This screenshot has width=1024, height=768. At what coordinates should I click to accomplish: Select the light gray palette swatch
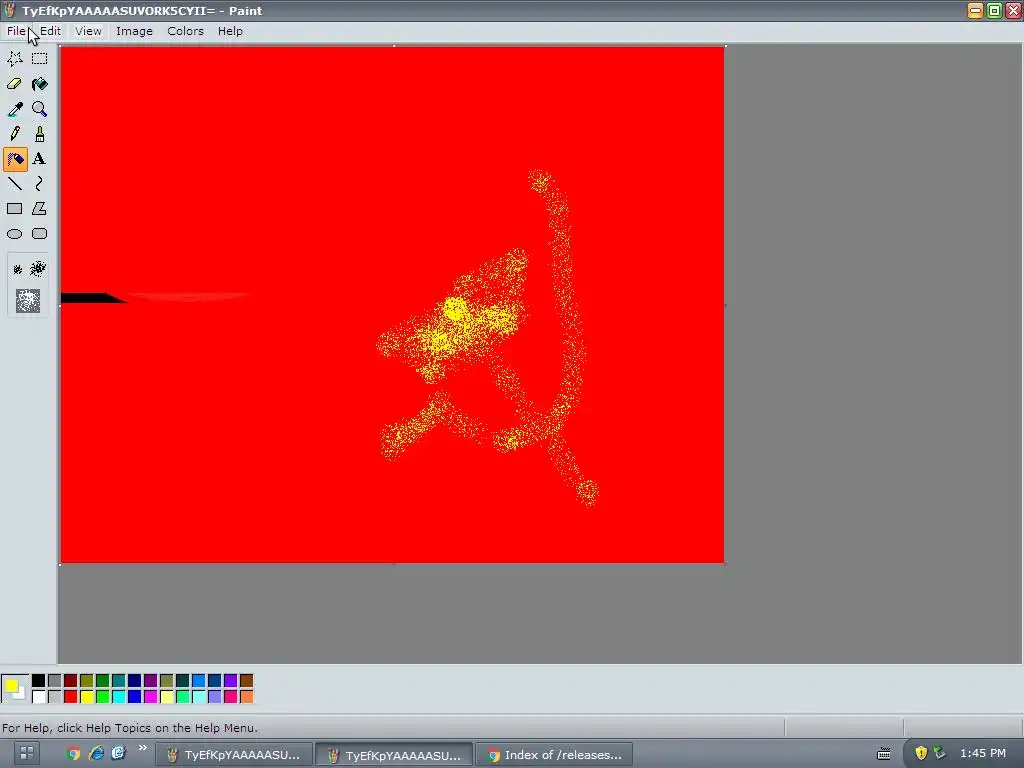pyautogui.click(x=54, y=697)
